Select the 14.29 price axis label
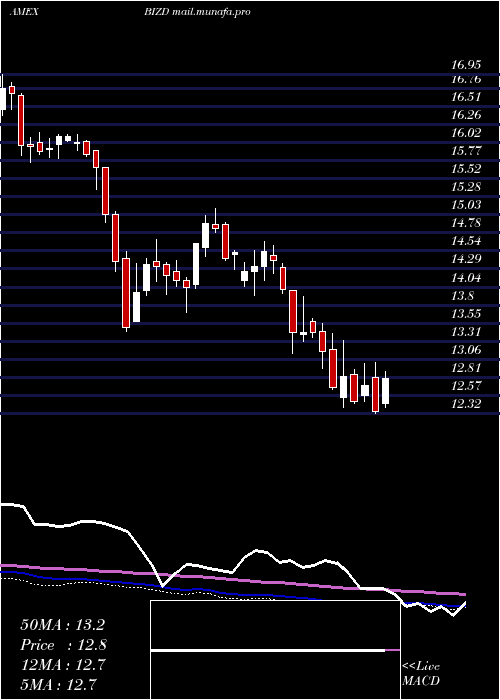Screen dimensions: 500x700 coord(466,259)
